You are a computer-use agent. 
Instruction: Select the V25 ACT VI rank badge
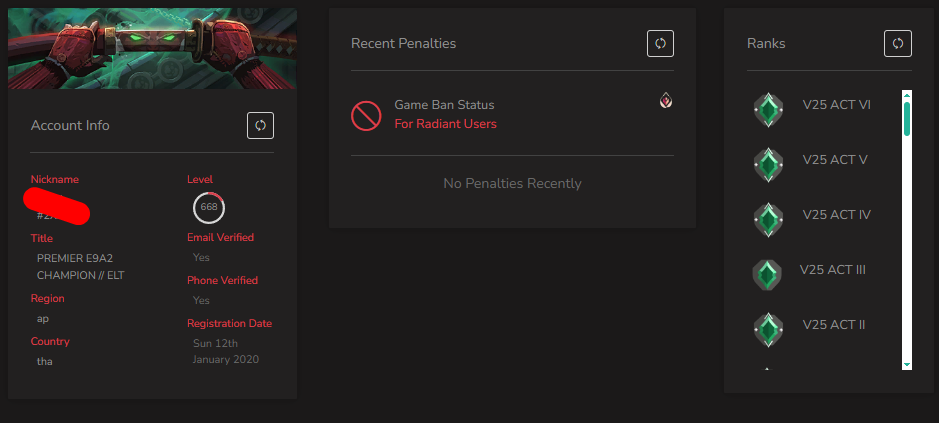pyautogui.click(x=768, y=110)
